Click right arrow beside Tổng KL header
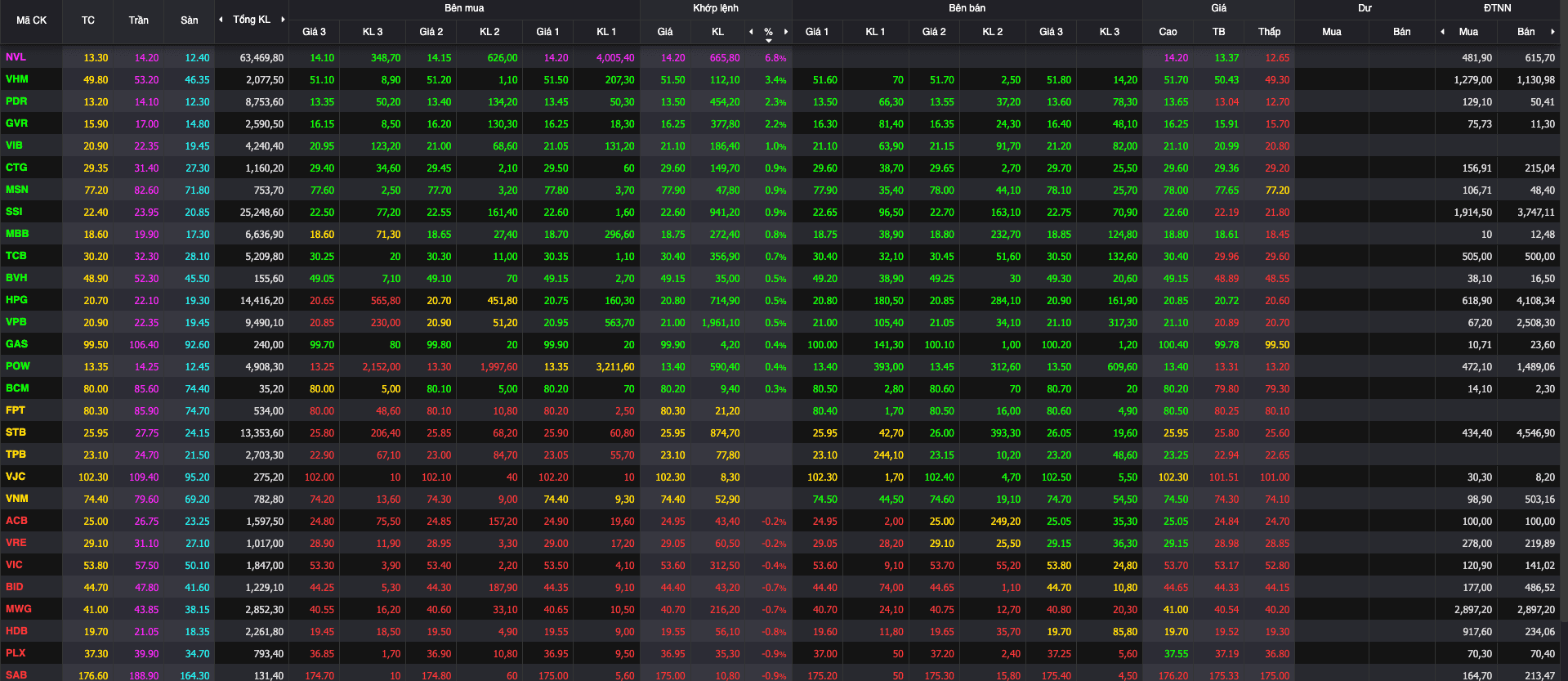Image resolution: width=1568 pixels, height=681 pixels. point(283,20)
